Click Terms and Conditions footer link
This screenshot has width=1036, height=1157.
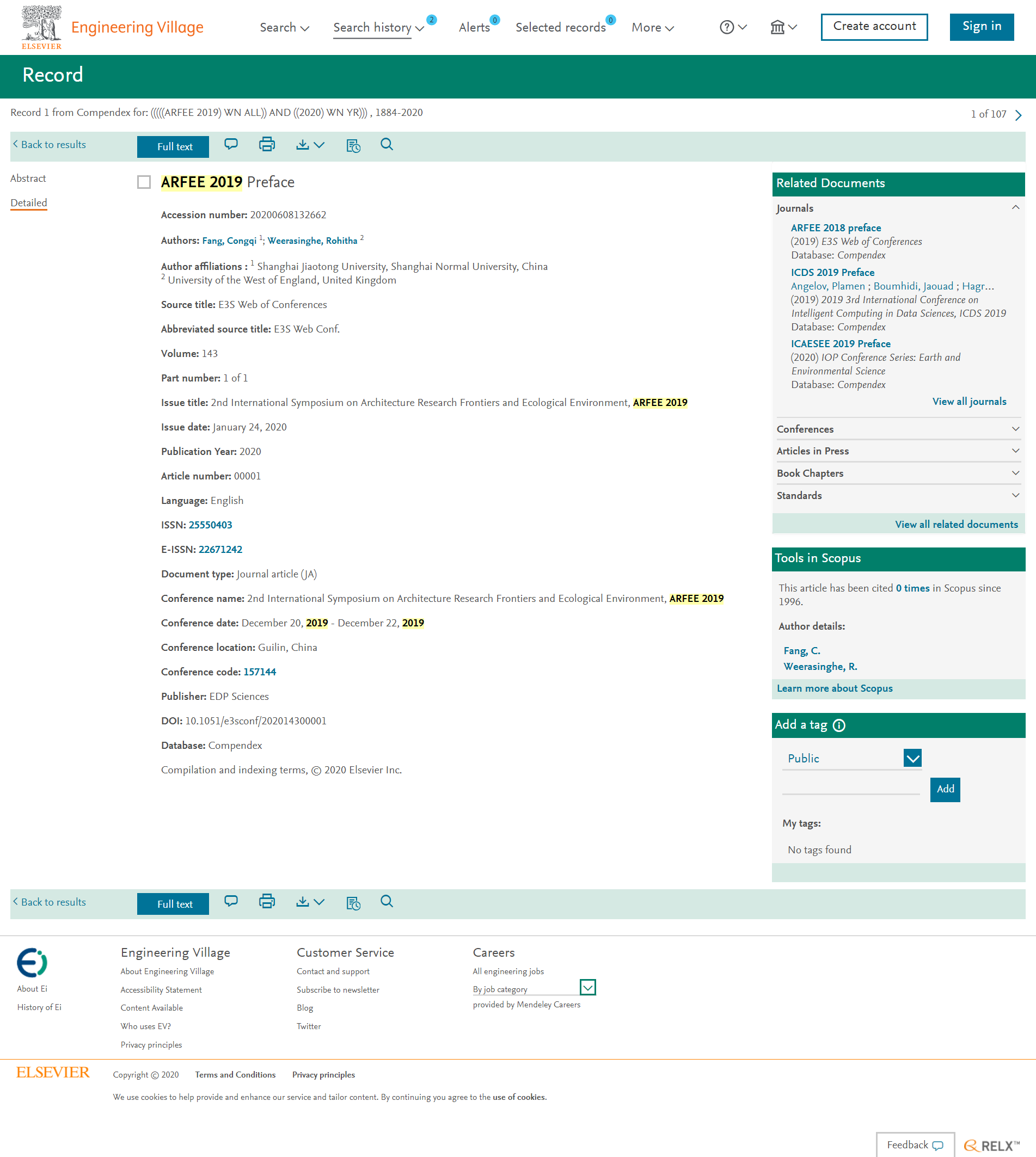(x=235, y=1074)
